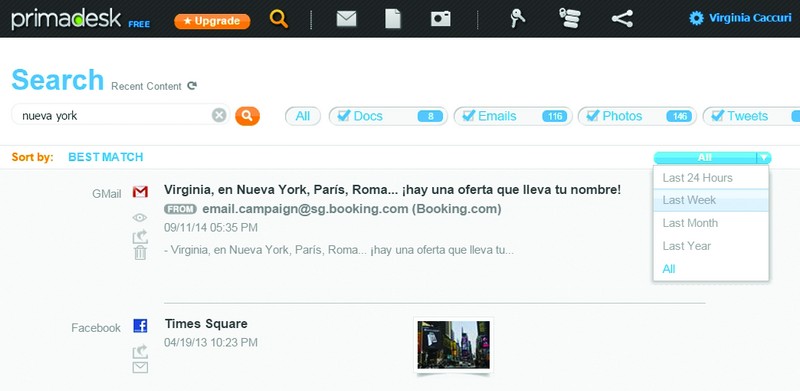Open the Times Square result title
The image size is (800, 391).
tap(206, 324)
